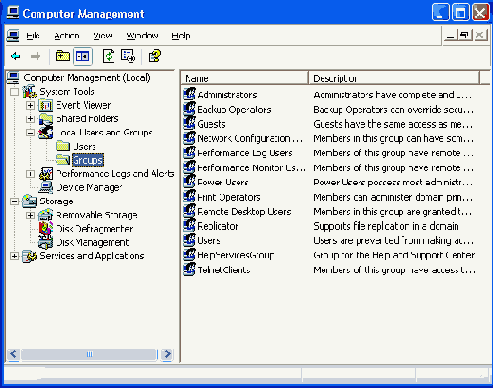
Task: Select the Performance Log Users group name
Action: click(245, 153)
